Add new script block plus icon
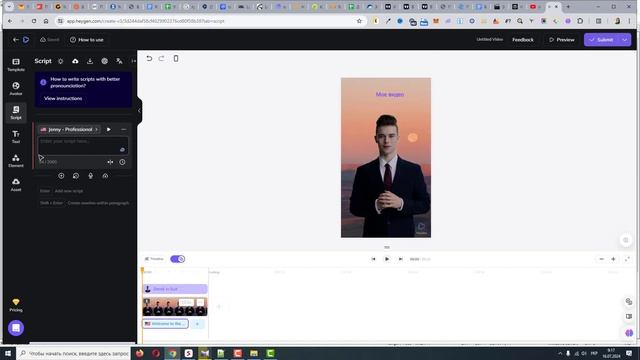 coord(61,176)
